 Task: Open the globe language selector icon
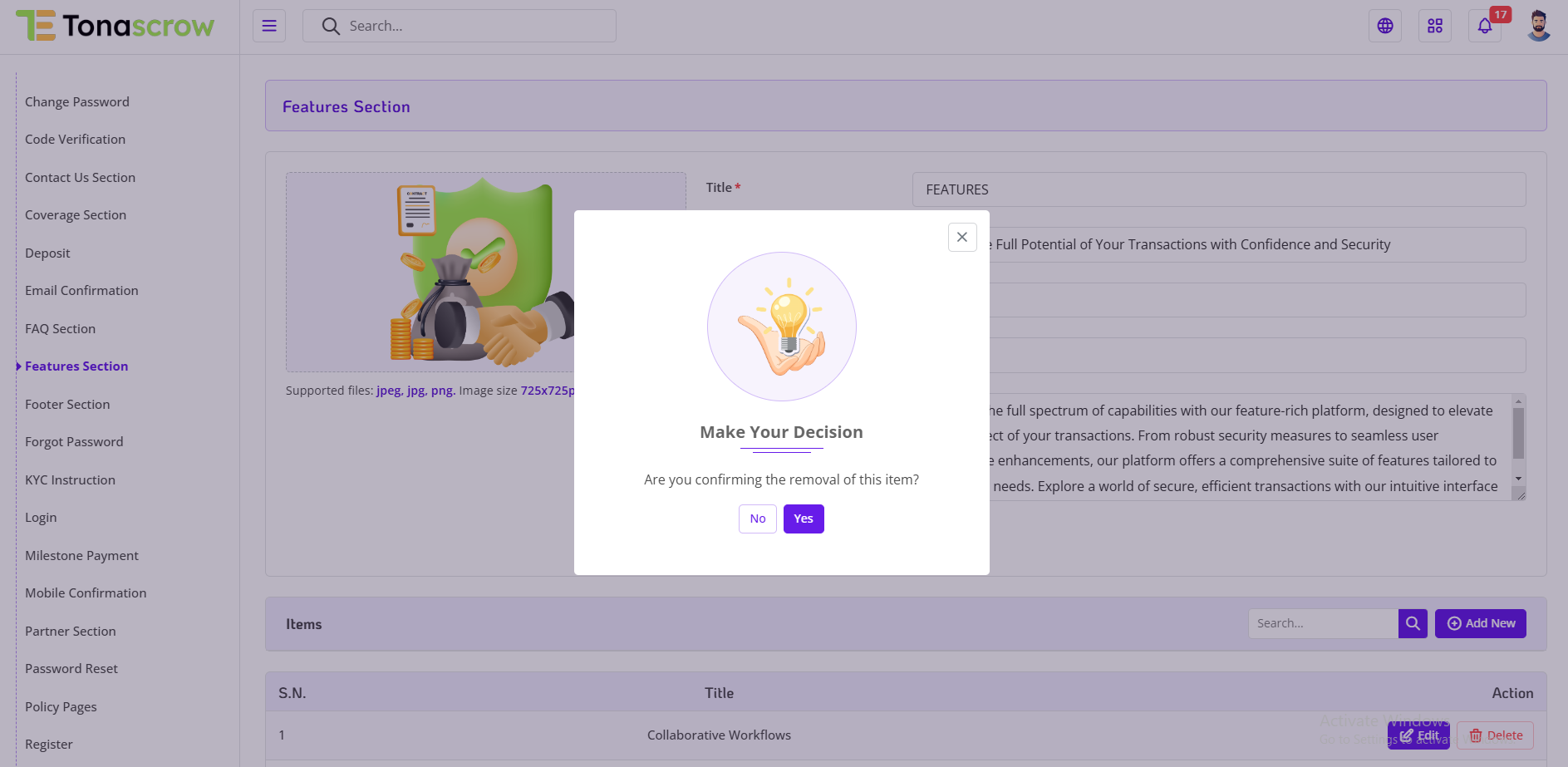(1384, 26)
